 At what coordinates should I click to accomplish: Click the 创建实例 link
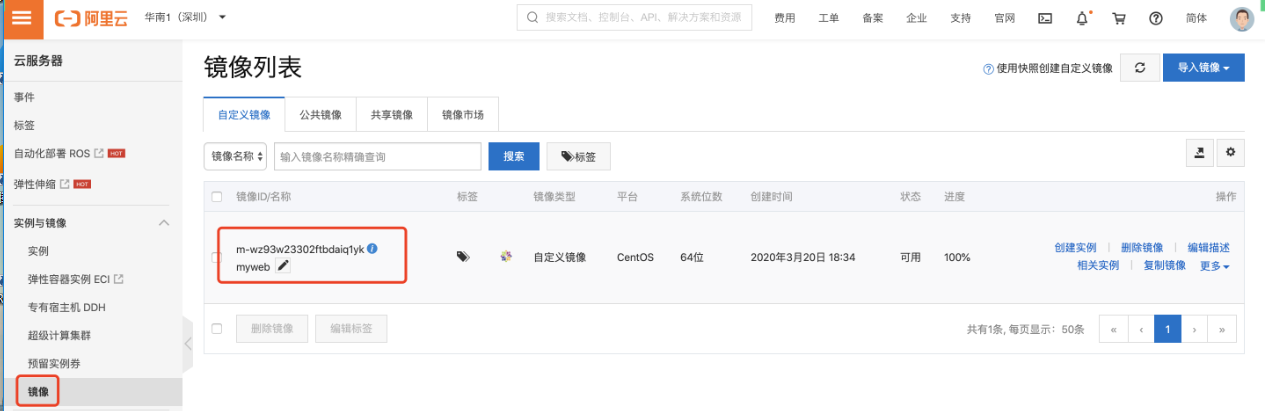[x=1075, y=248]
